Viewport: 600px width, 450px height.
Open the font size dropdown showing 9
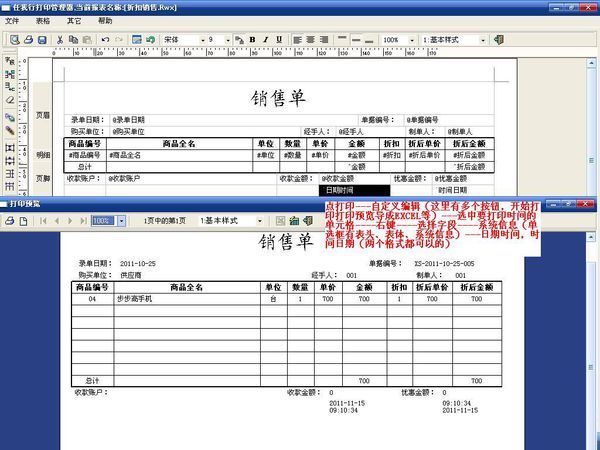(x=228, y=40)
